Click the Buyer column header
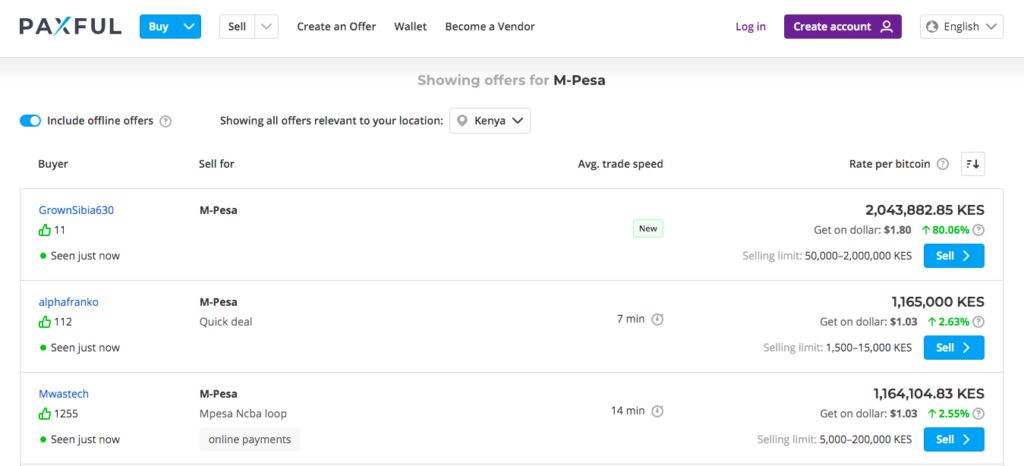 point(53,164)
